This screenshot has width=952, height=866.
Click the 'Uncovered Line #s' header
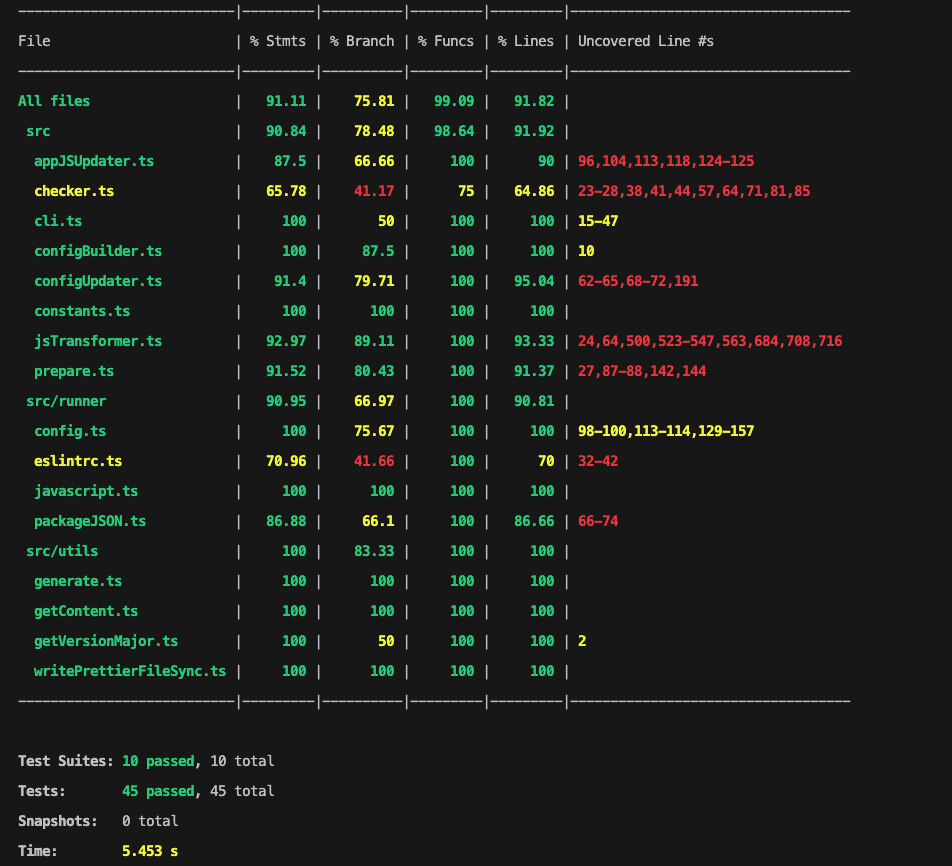[x=645, y=41]
